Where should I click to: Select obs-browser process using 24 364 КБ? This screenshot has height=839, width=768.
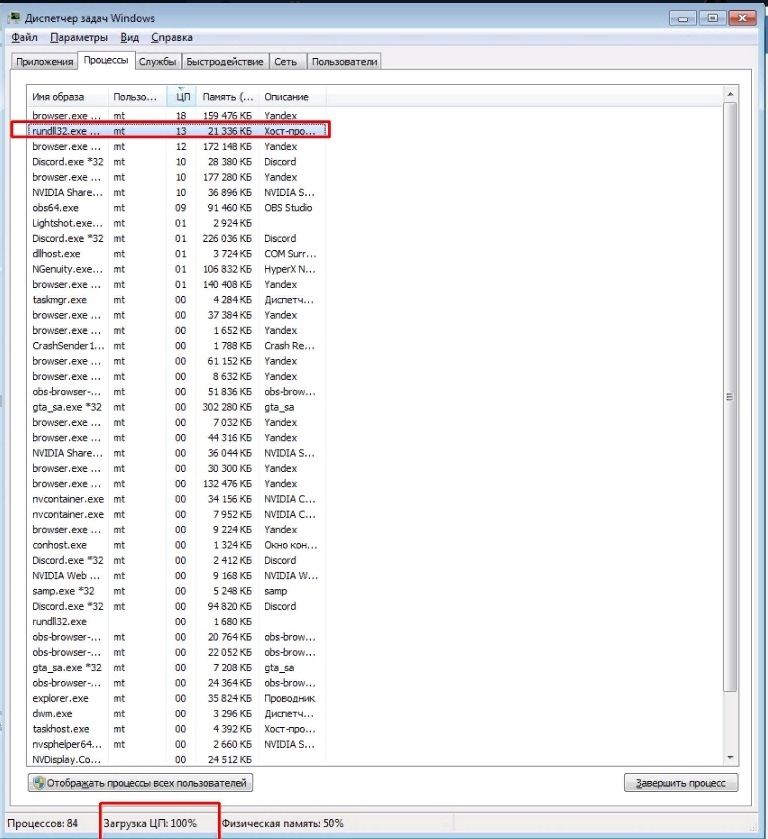177,683
